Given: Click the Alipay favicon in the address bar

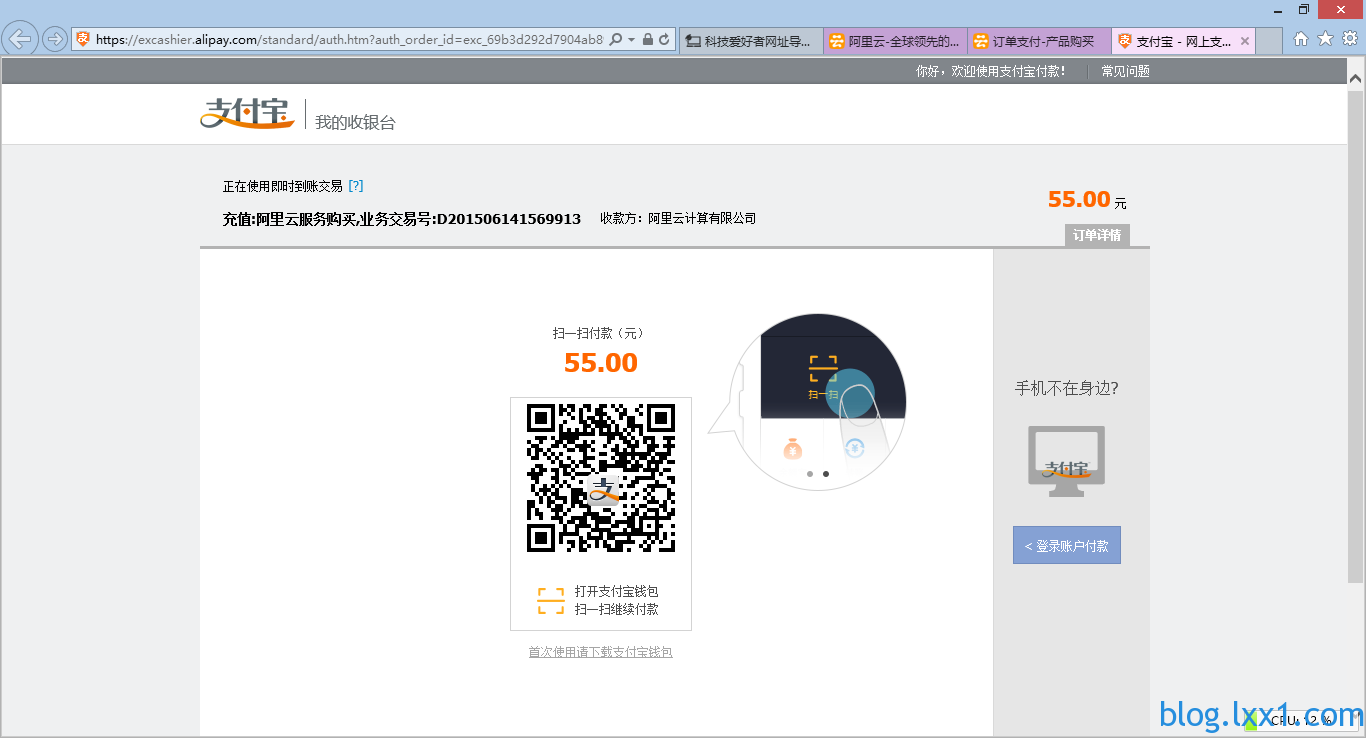Looking at the screenshot, I should click(83, 40).
